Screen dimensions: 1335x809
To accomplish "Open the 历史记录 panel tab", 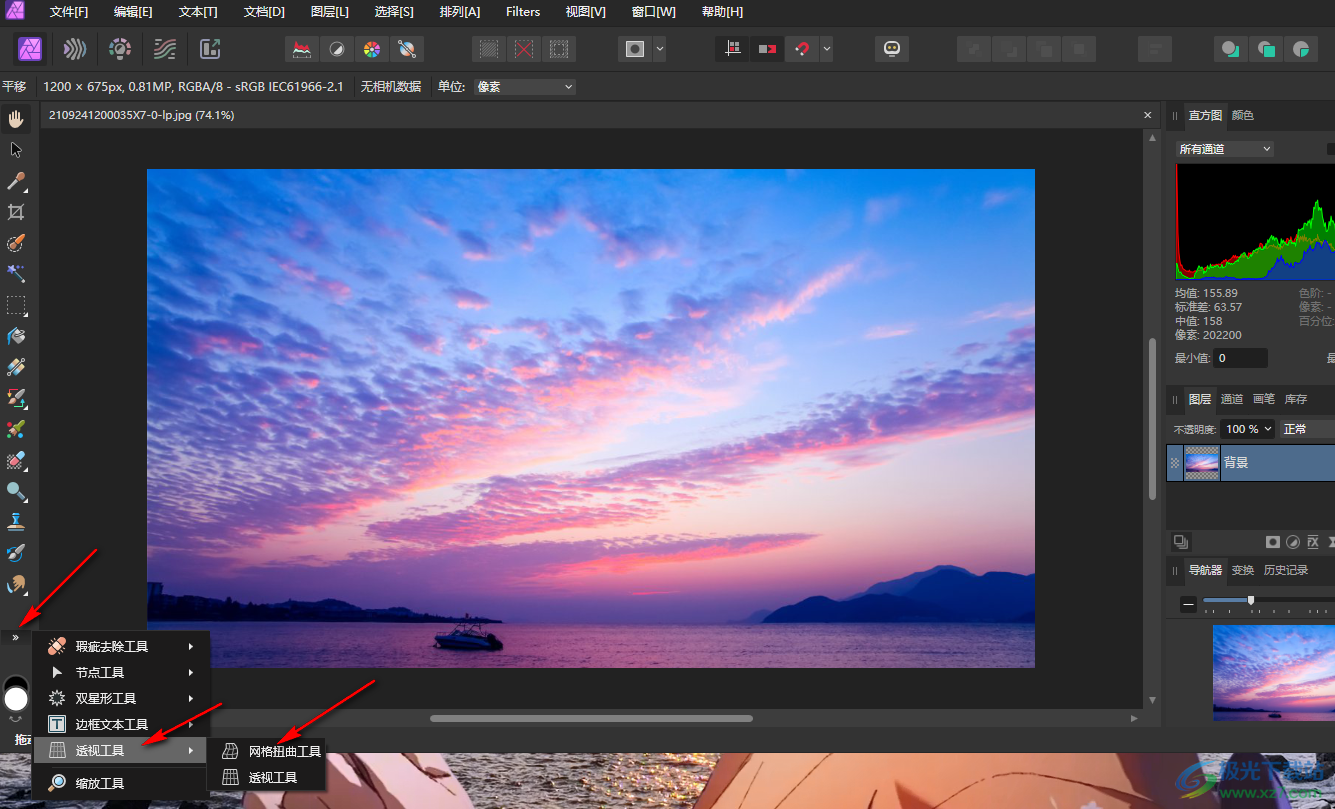I will click(1285, 570).
